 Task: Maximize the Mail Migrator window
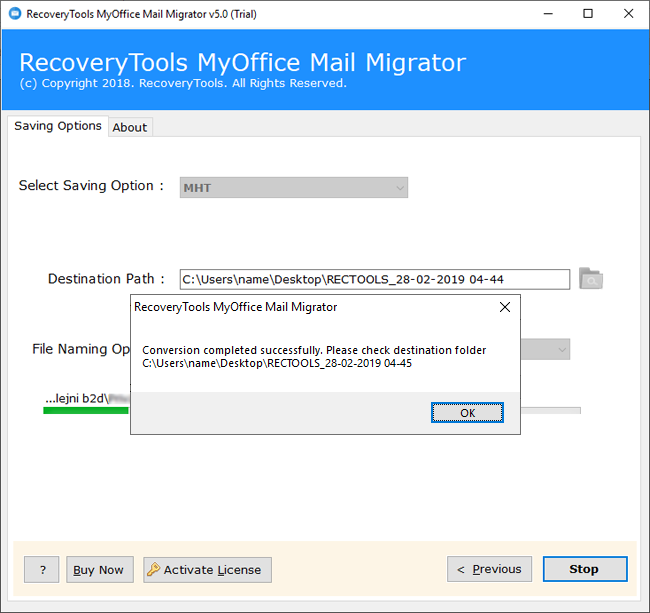click(588, 14)
